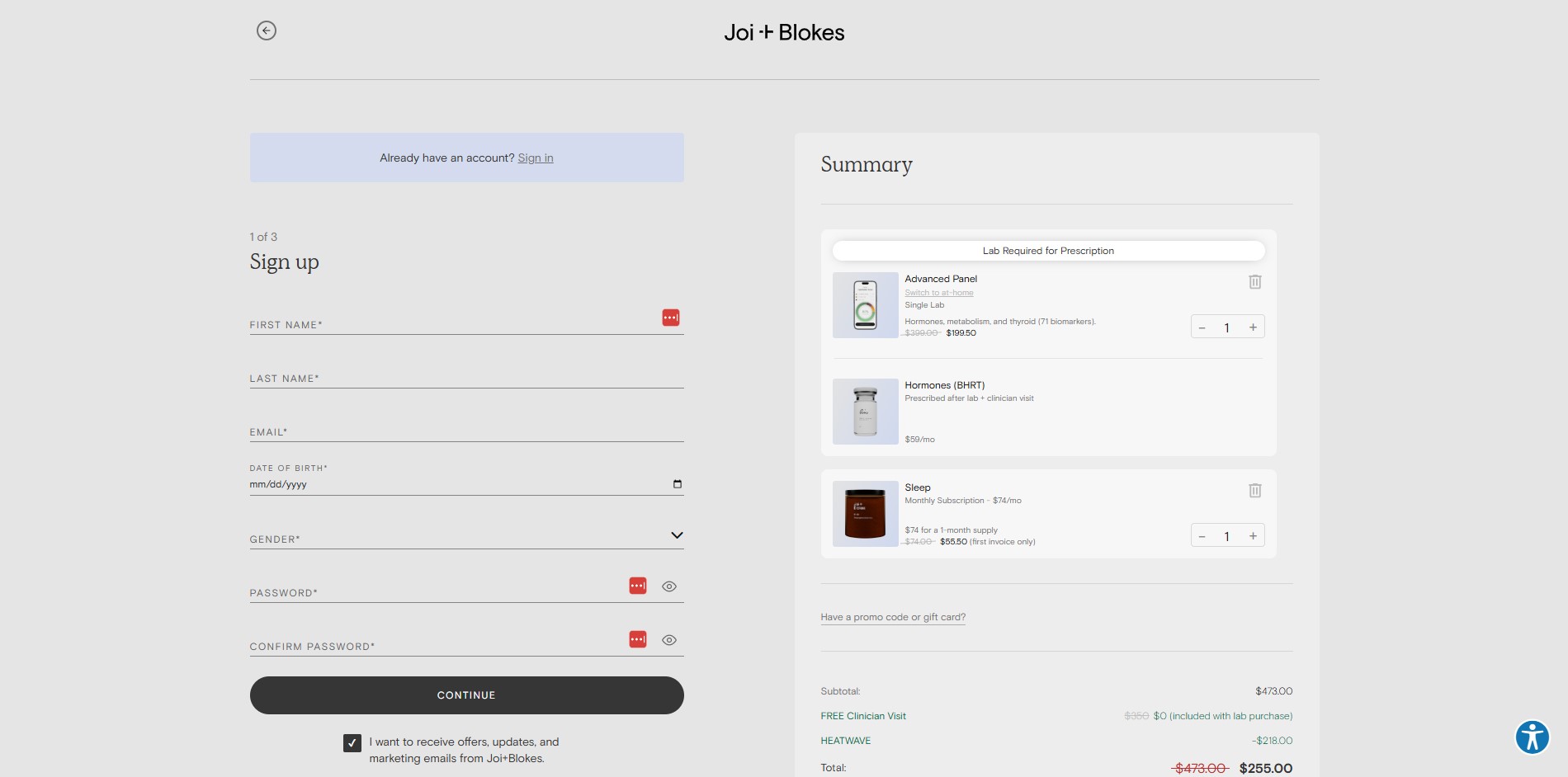The width and height of the screenshot is (1568, 777).
Task: Open the password manager icon in Confirm Password
Action: [x=638, y=639]
